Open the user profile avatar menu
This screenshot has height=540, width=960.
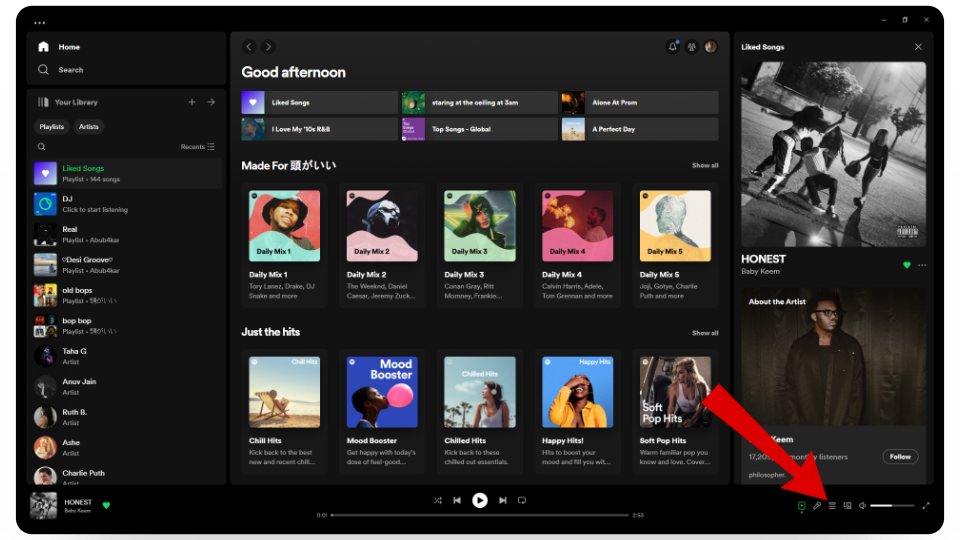click(x=711, y=47)
